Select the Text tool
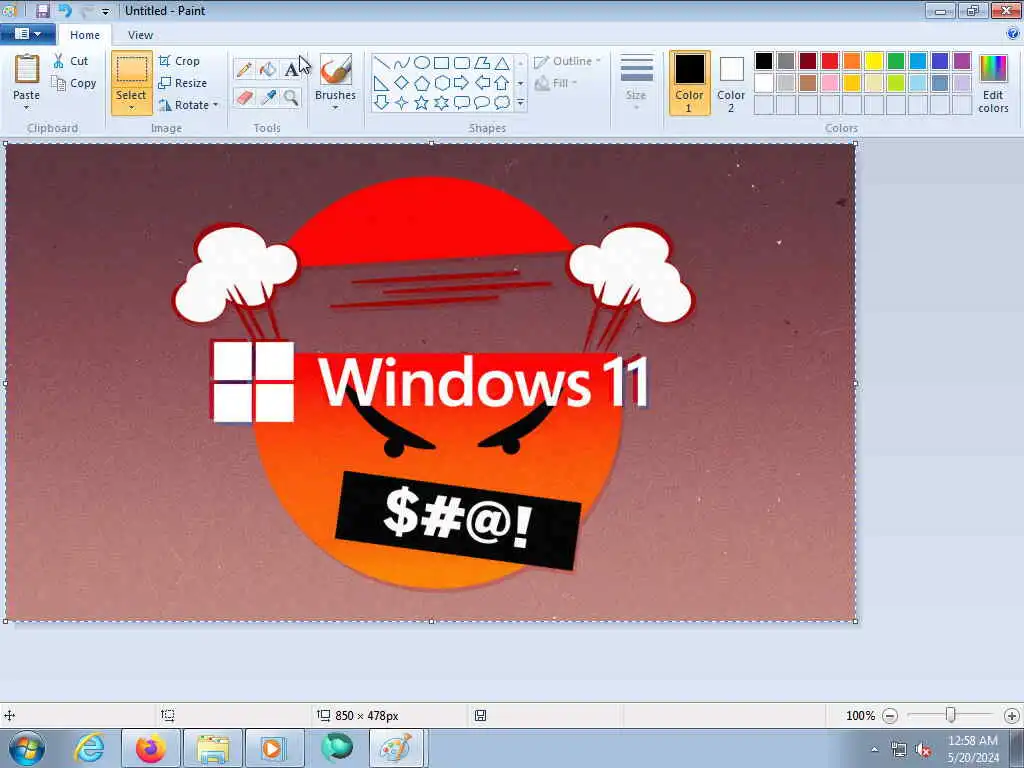The image size is (1024, 768). click(x=291, y=69)
